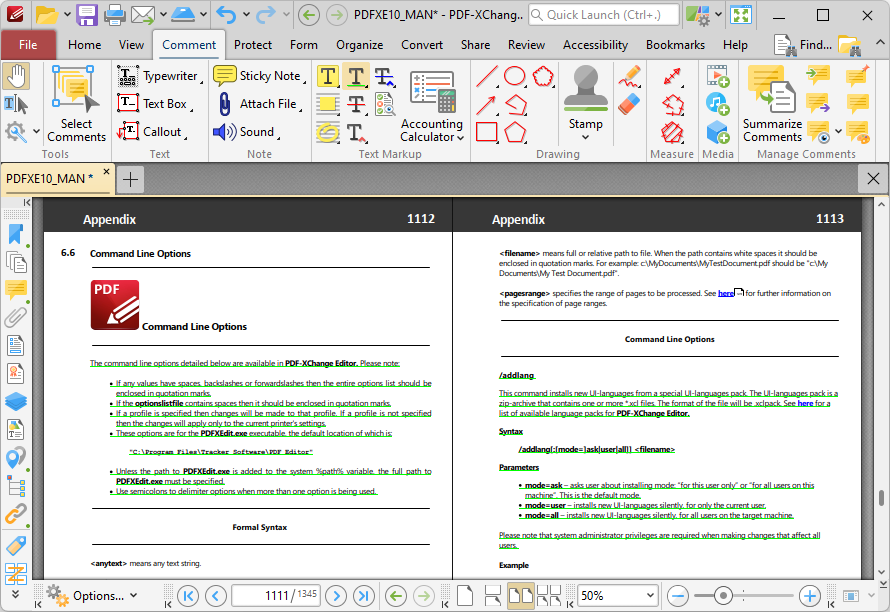Choose the Callout tool
Viewport: 890px width, 612px height.
coord(150,132)
